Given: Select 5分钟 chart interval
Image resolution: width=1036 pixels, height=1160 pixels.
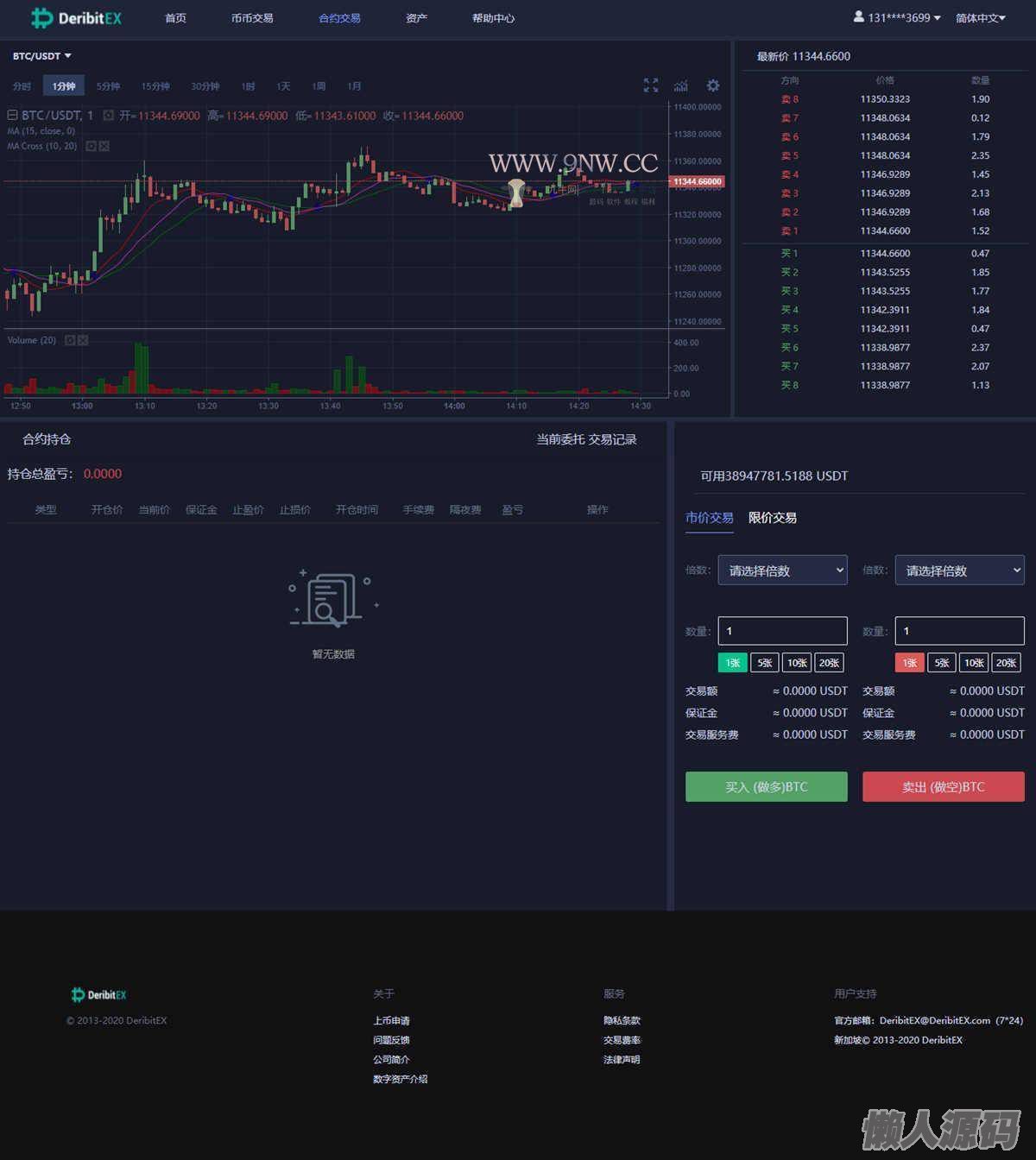Looking at the screenshot, I should pos(108,86).
